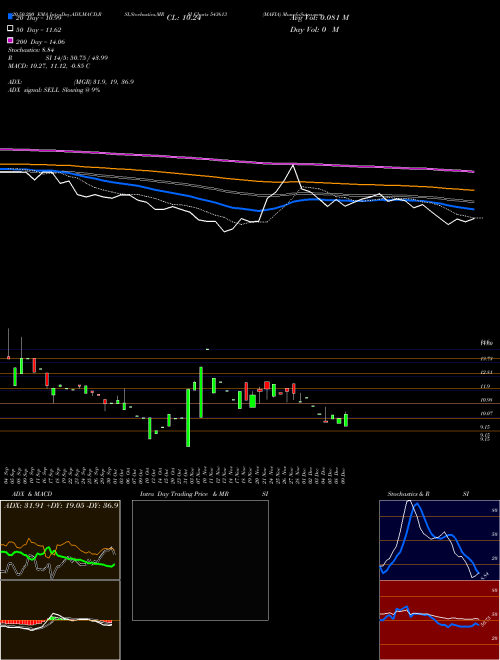Click the ADX '(MGR) 31.9, 19, 36.9' values

pos(104,82)
